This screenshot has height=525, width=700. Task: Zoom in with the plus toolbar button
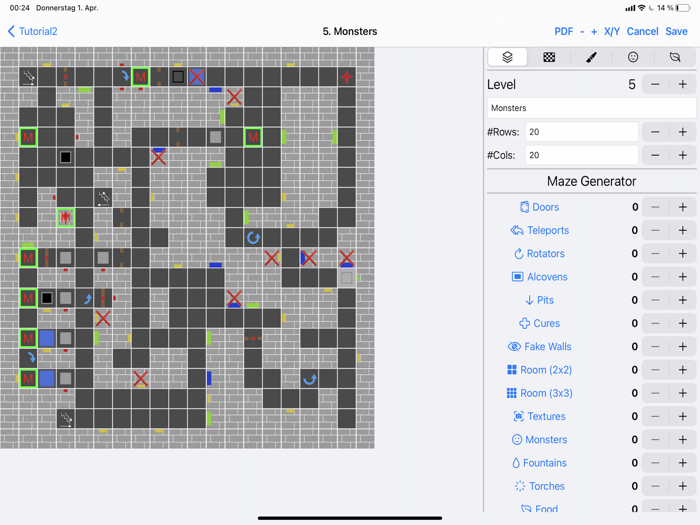coord(594,32)
